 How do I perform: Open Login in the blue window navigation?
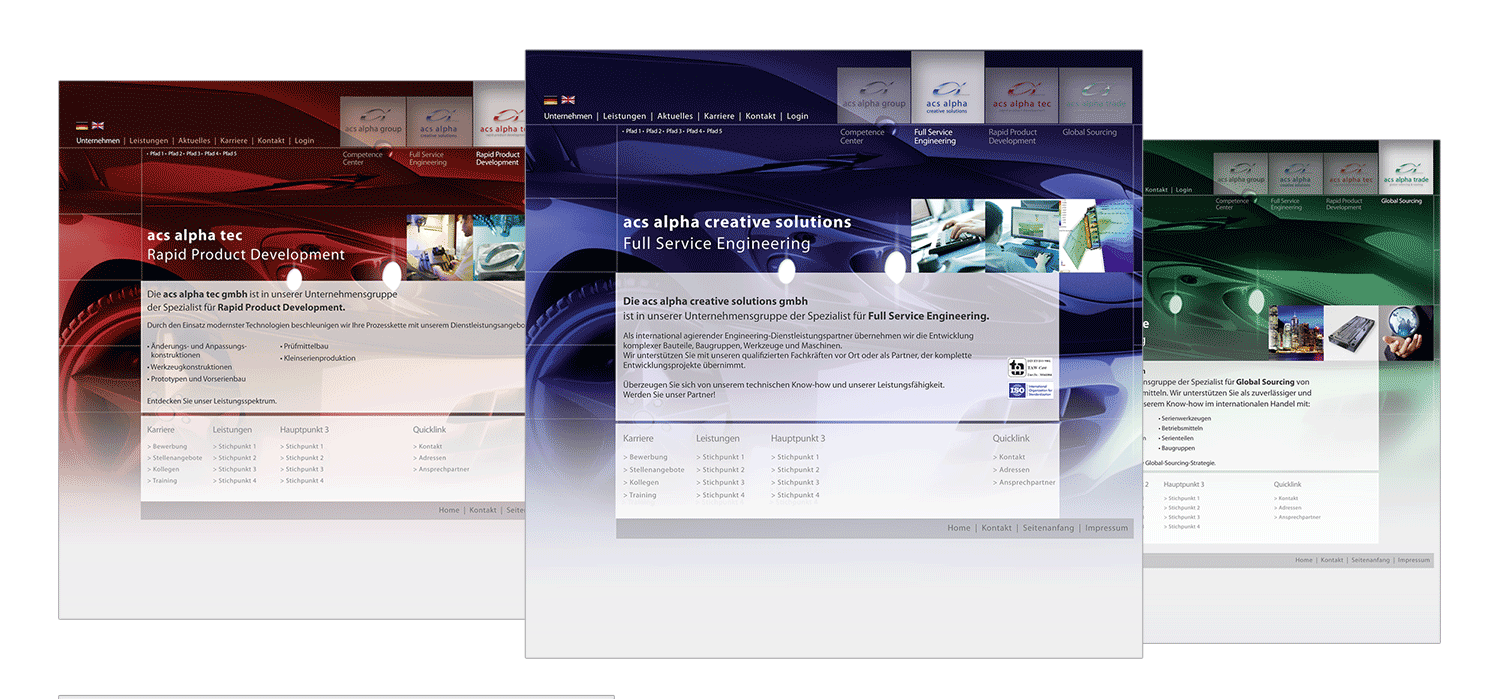(x=798, y=116)
